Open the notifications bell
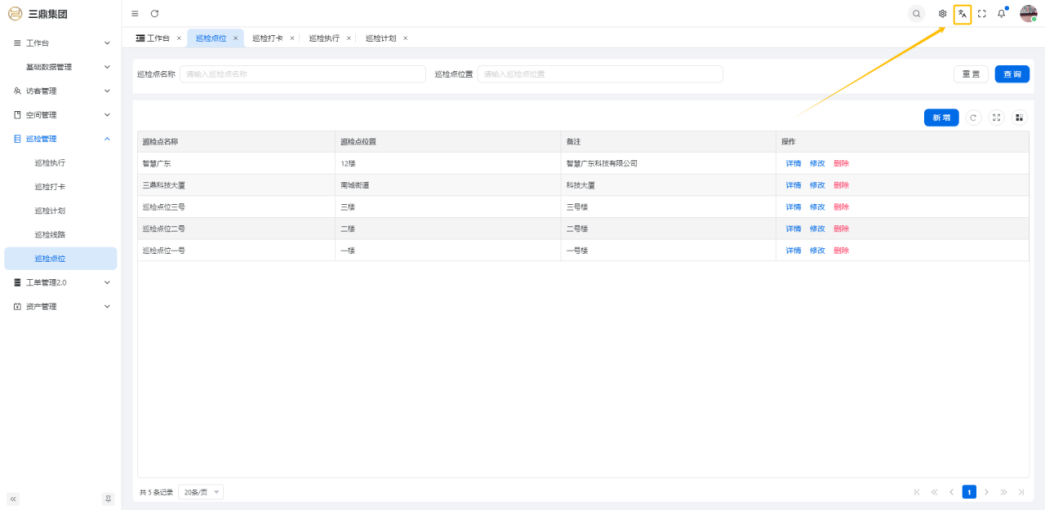 pyautogui.click(x=1002, y=14)
